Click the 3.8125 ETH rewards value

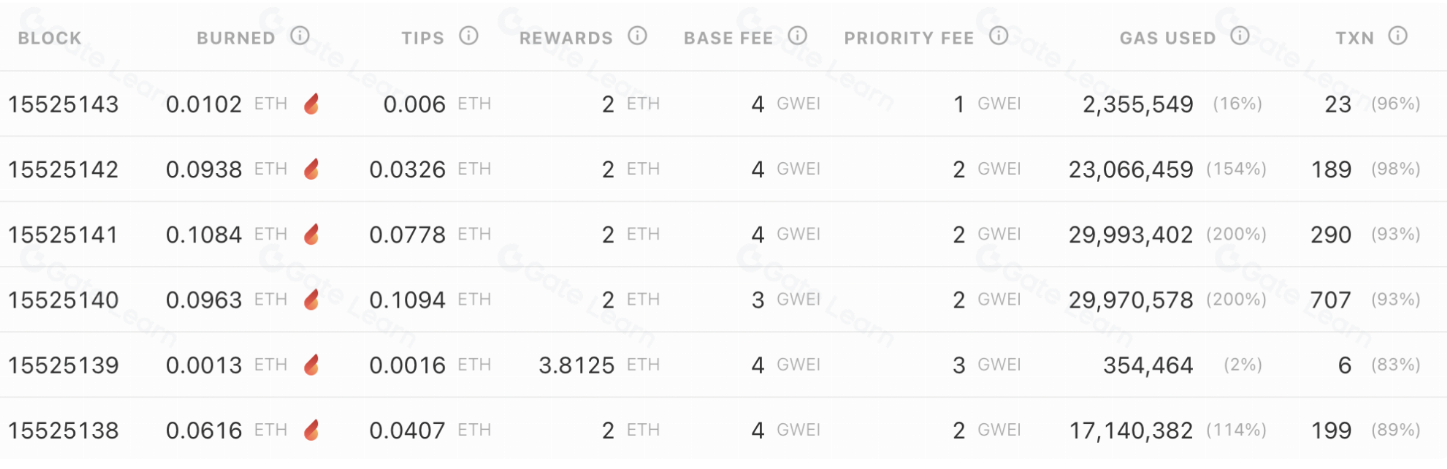coord(576,366)
